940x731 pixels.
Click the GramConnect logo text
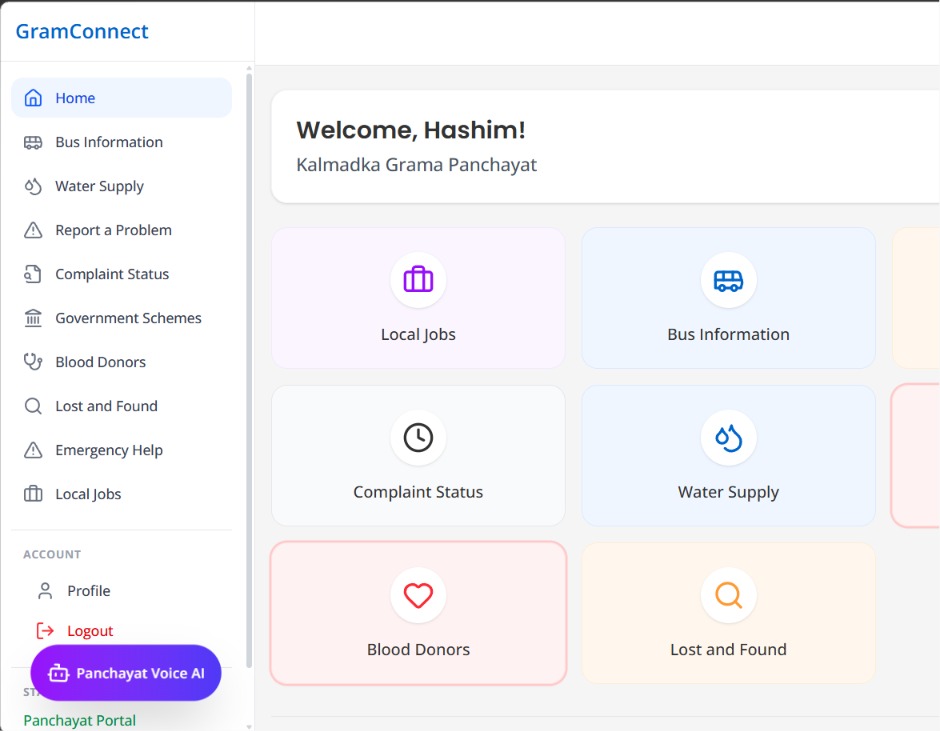(x=82, y=31)
